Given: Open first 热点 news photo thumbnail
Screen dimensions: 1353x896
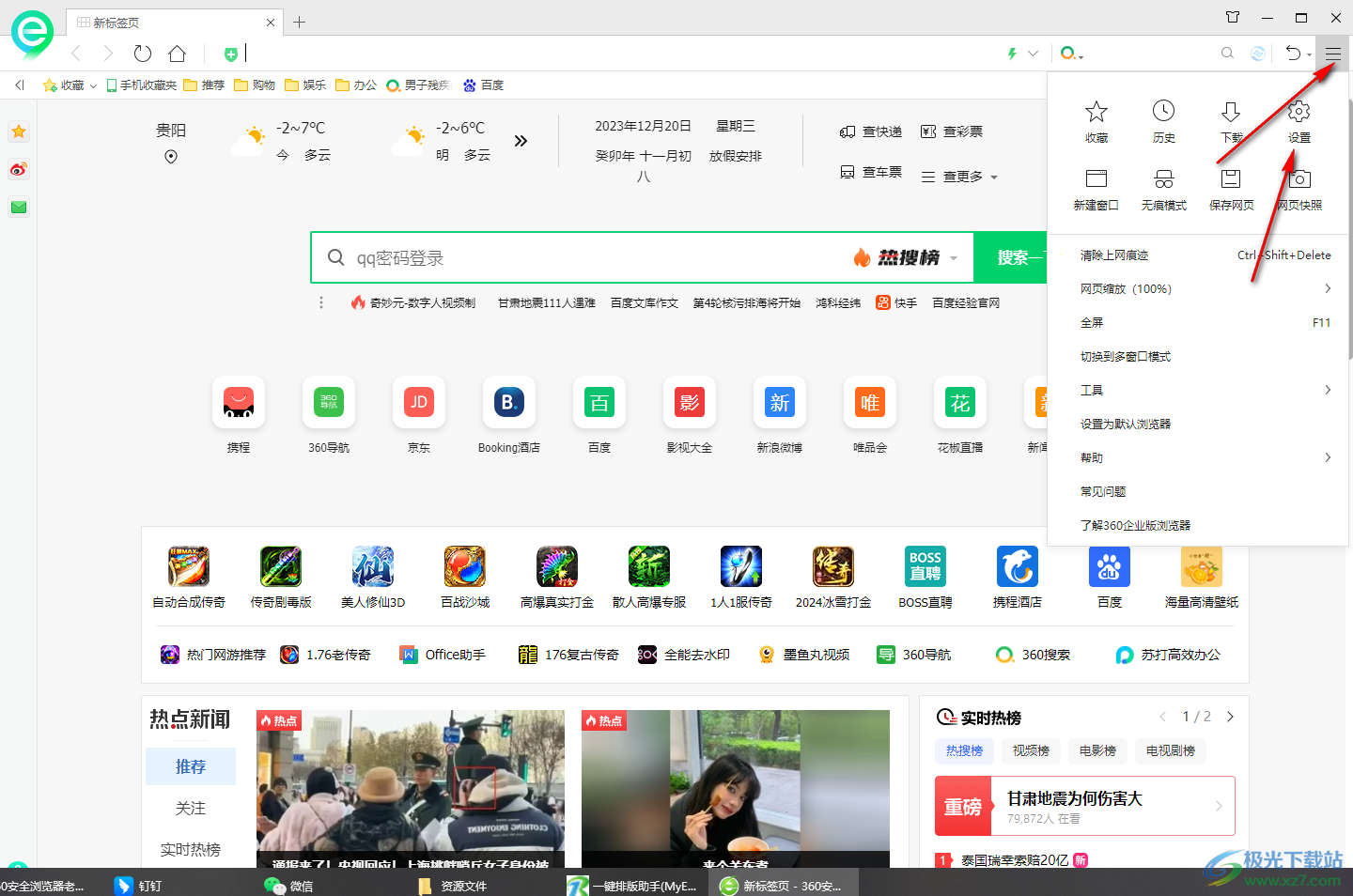Looking at the screenshot, I should point(411,788).
